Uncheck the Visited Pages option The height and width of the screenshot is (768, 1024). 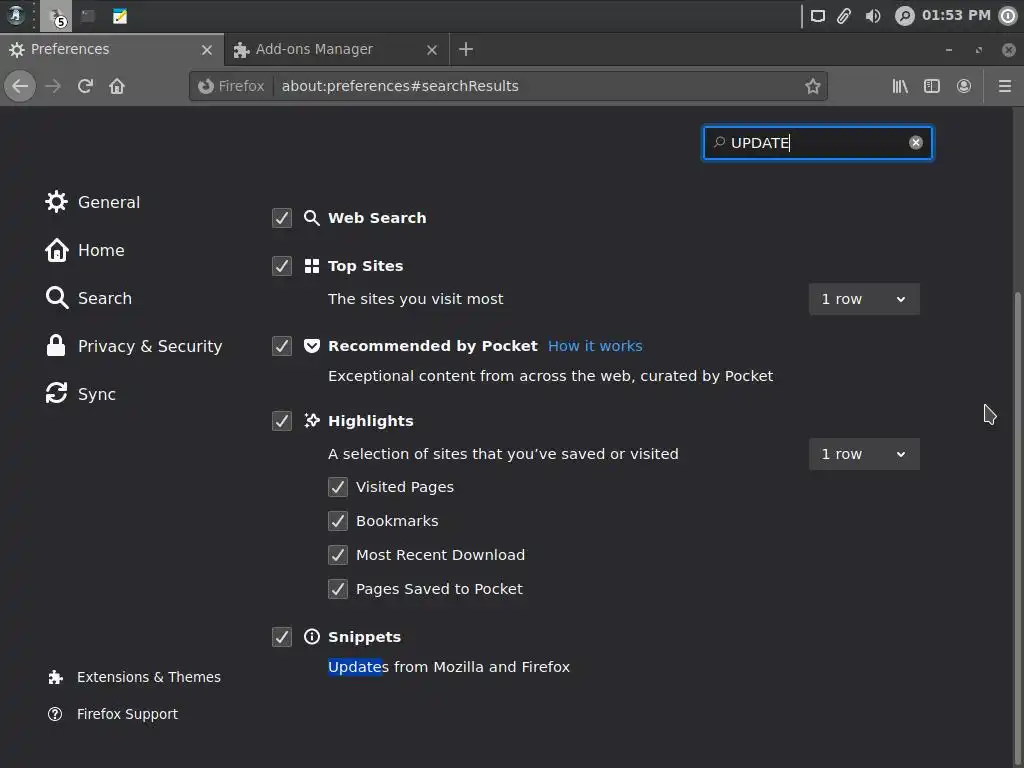coord(338,487)
